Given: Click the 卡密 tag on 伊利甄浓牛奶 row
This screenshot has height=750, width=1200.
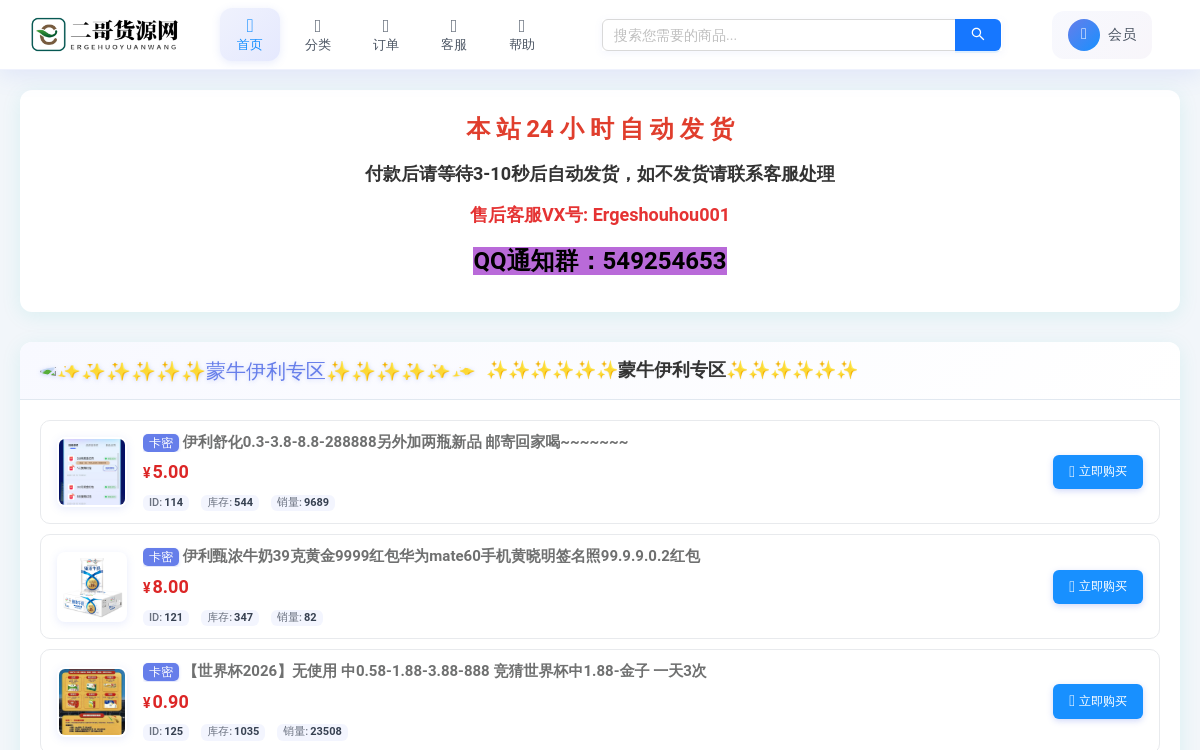Looking at the screenshot, I should click(160, 557).
